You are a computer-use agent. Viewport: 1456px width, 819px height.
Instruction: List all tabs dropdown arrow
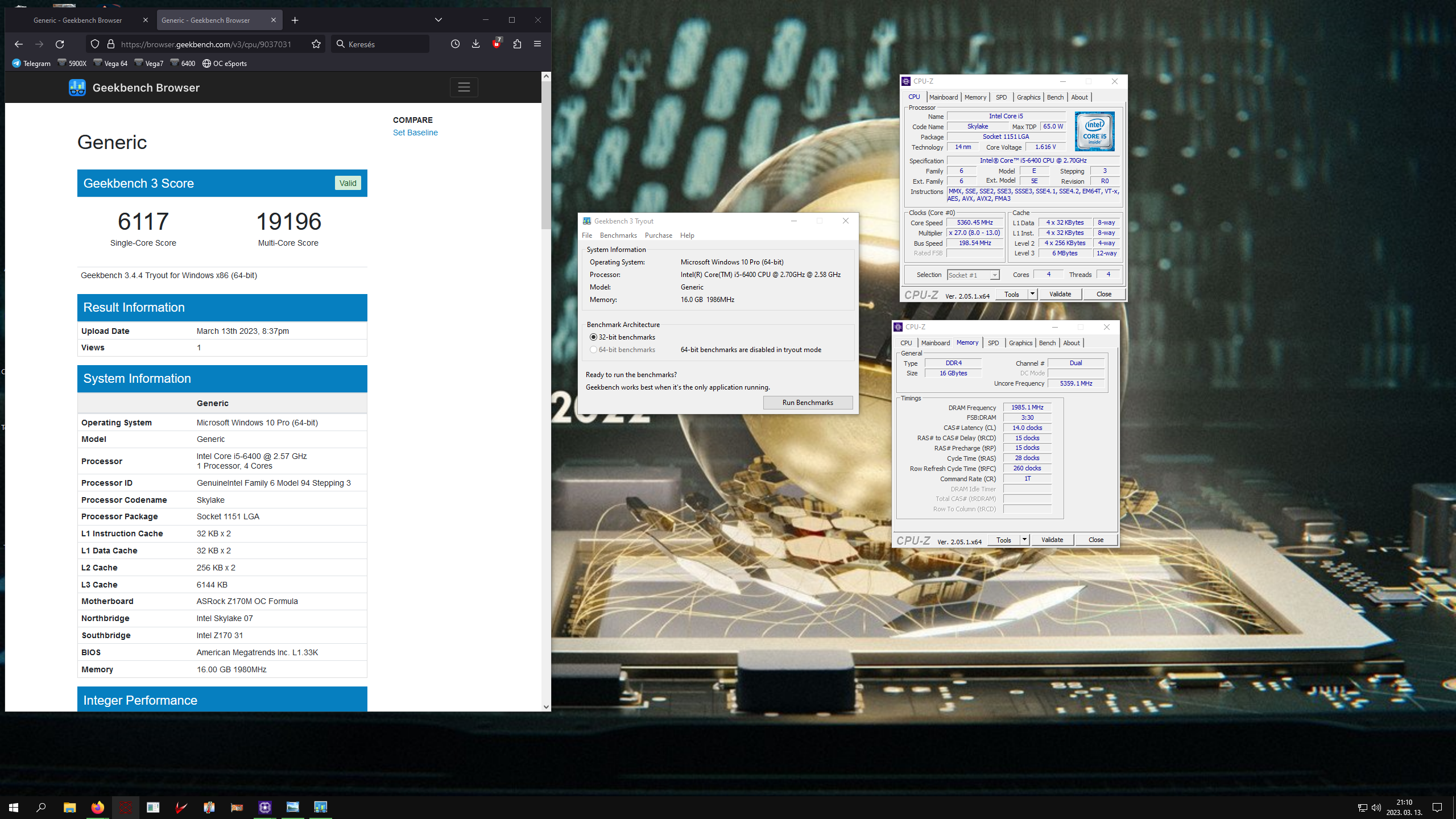[439, 20]
